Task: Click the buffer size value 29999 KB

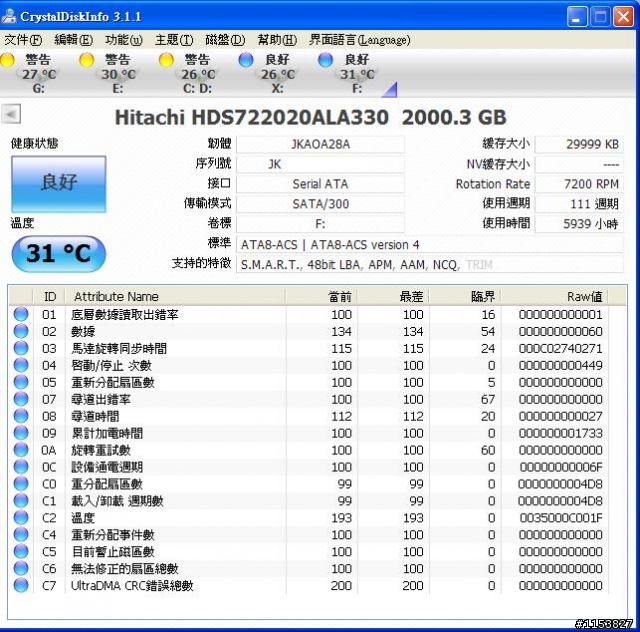Action: 579,145
